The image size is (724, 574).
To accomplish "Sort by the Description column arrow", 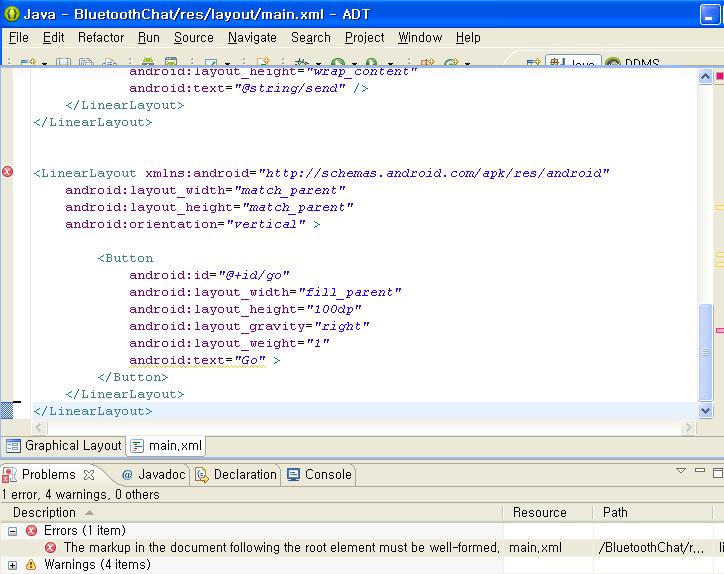I will point(90,513).
